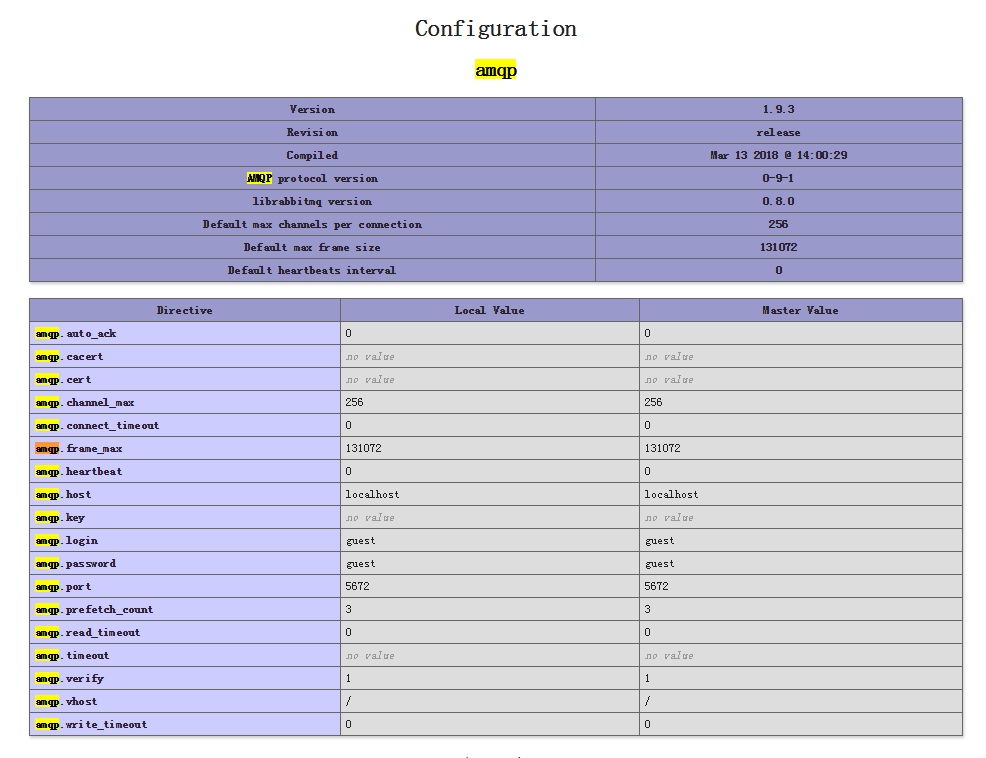986x758 pixels.
Task: Click master value 256 of amqp.channel_max
Action: (x=653, y=403)
